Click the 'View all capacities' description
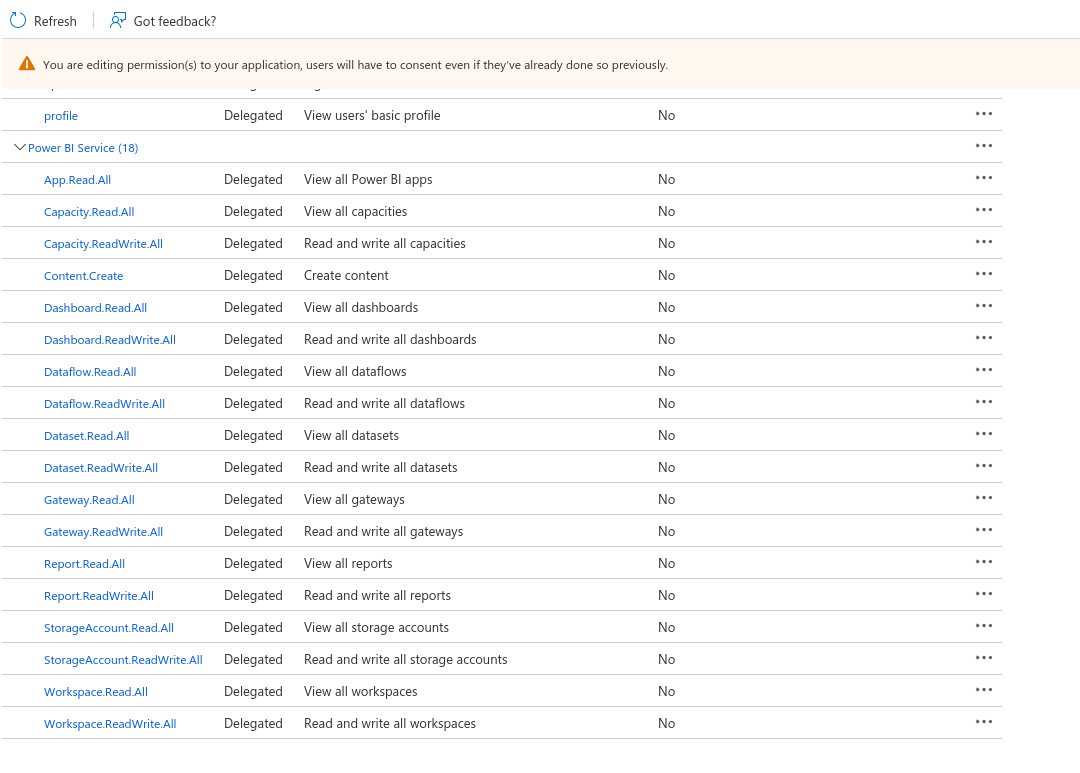This screenshot has height=773, width=1080. (355, 212)
